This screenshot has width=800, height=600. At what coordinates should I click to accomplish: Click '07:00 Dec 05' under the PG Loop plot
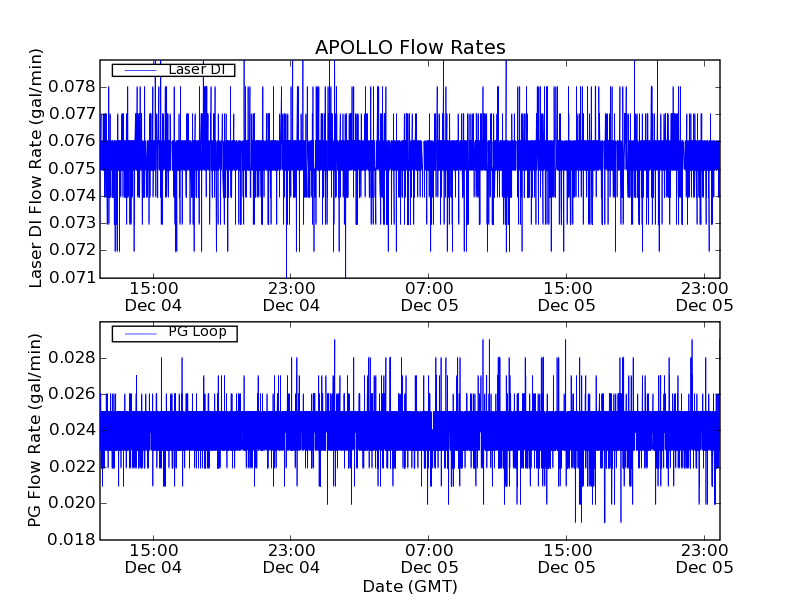pyautogui.click(x=429, y=559)
